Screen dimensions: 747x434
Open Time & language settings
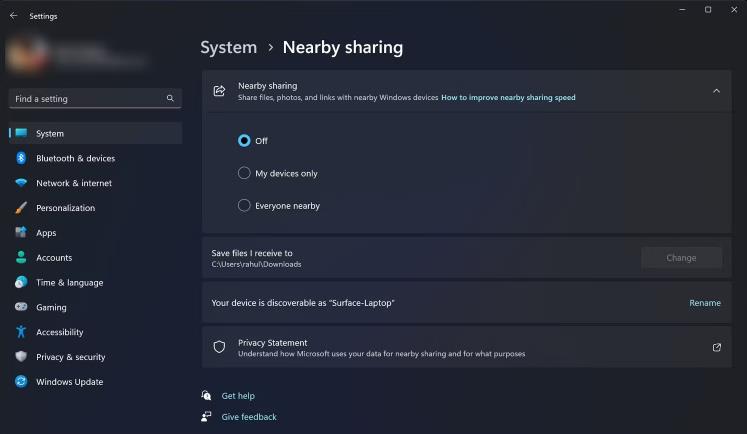pyautogui.click(x=95, y=282)
